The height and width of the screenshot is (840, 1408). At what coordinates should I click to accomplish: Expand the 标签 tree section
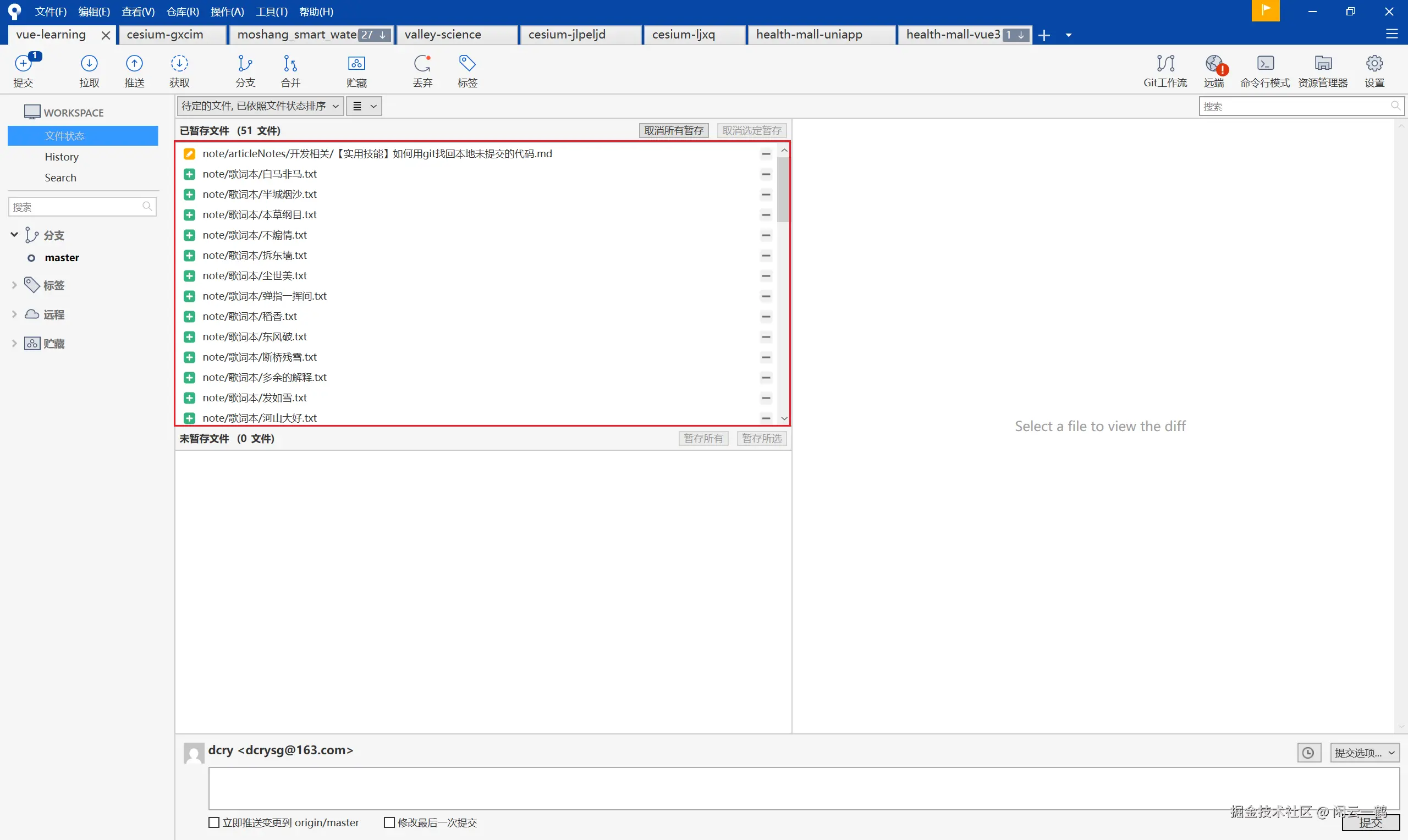pos(15,285)
